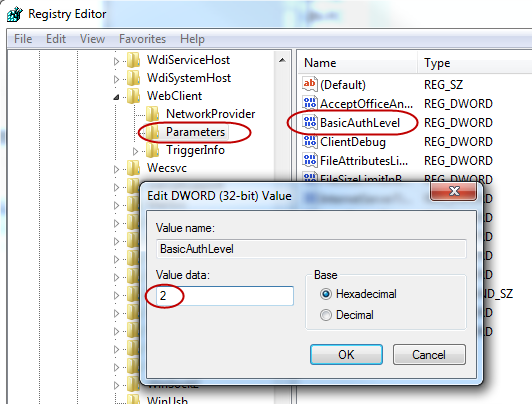Click the Registry Editor title bar icon
The height and width of the screenshot is (404, 532).
tap(15, 14)
